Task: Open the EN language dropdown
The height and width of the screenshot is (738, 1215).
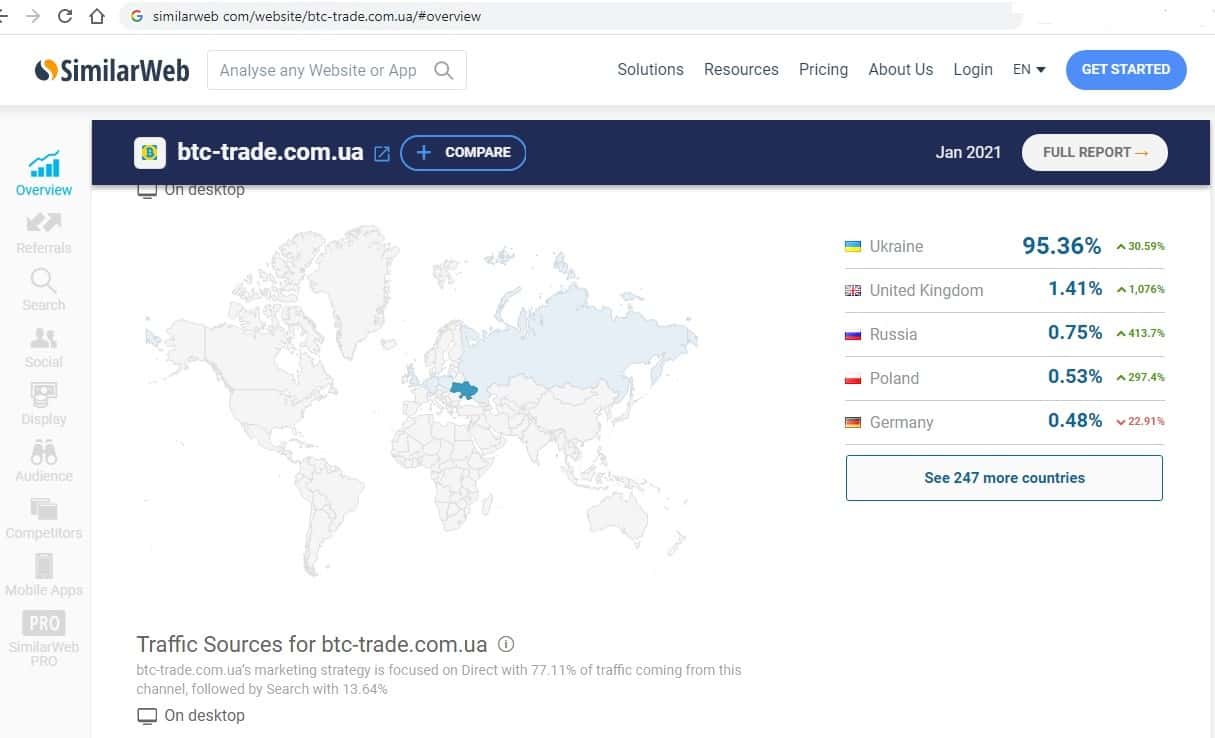Action: (1029, 70)
